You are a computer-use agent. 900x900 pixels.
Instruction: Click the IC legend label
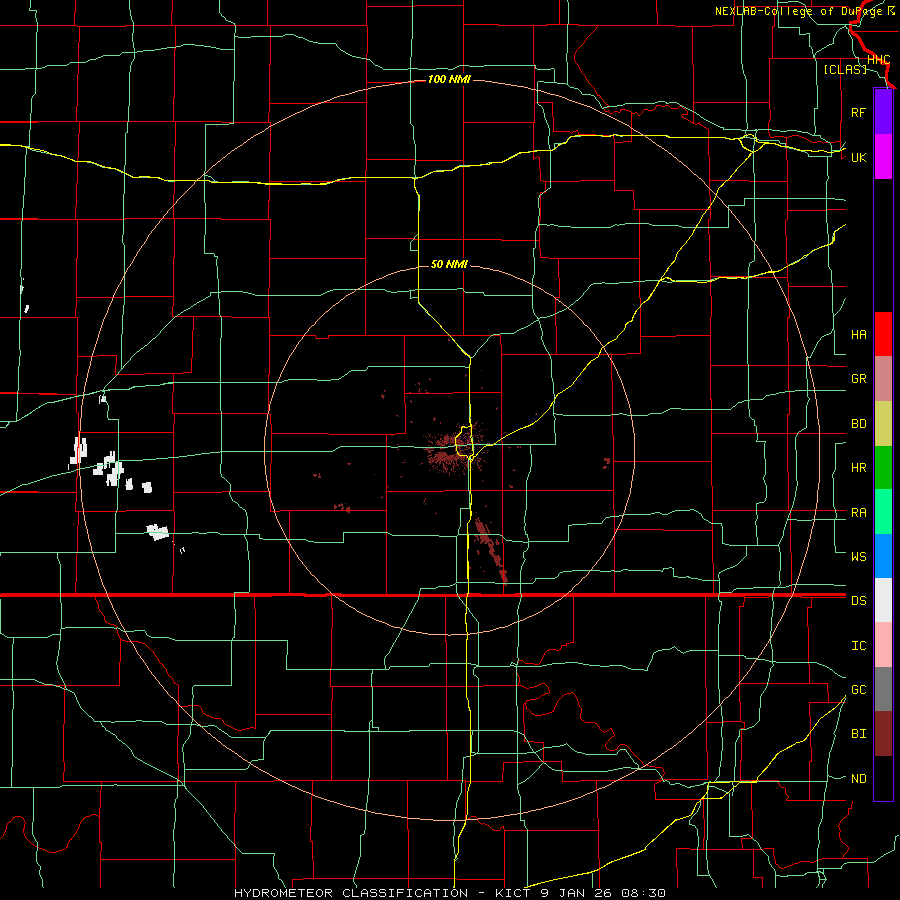pyautogui.click(x=858, y=646)
